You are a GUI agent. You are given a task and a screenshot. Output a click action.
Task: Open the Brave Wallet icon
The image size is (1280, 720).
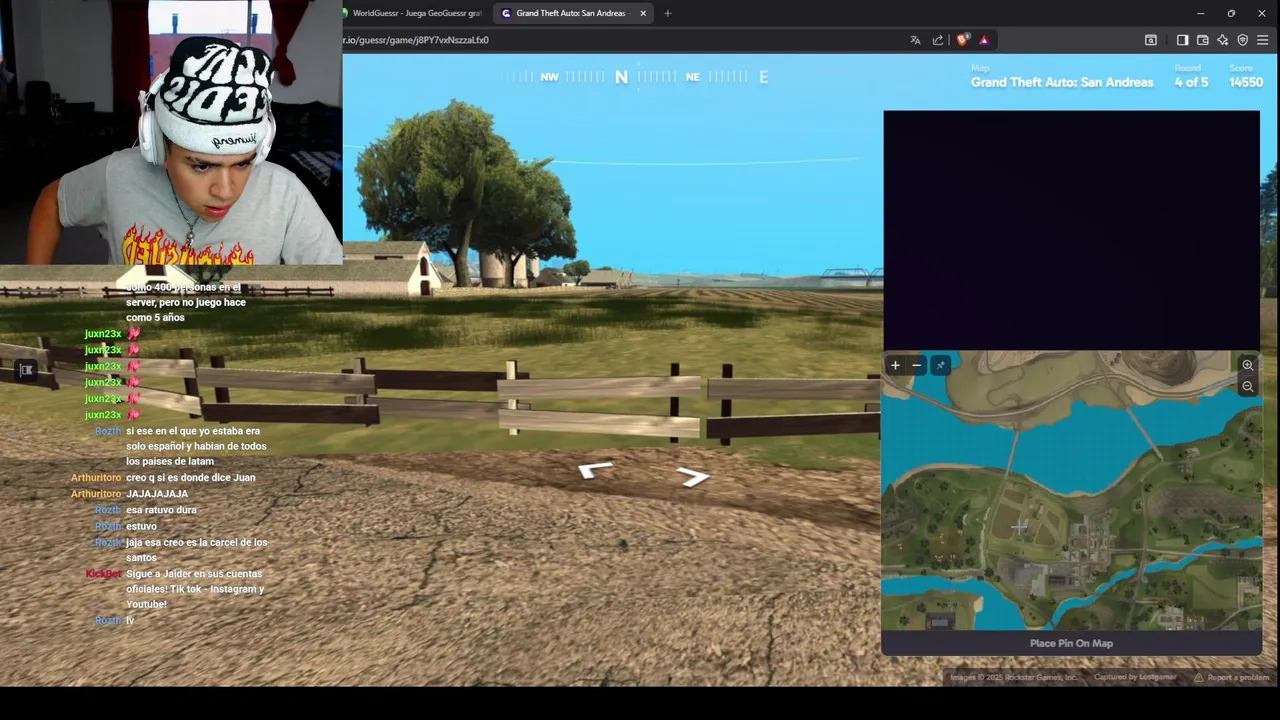pos(1202,40)
